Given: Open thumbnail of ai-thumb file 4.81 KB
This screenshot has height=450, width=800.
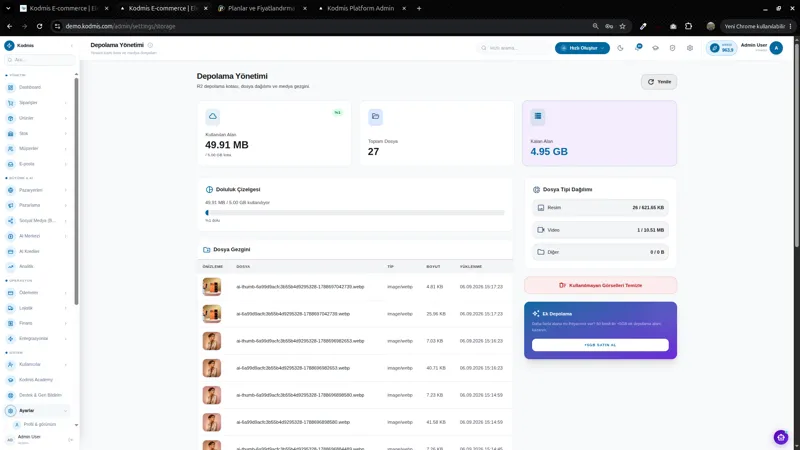Looking at the screenshot, I should (212, 287).
